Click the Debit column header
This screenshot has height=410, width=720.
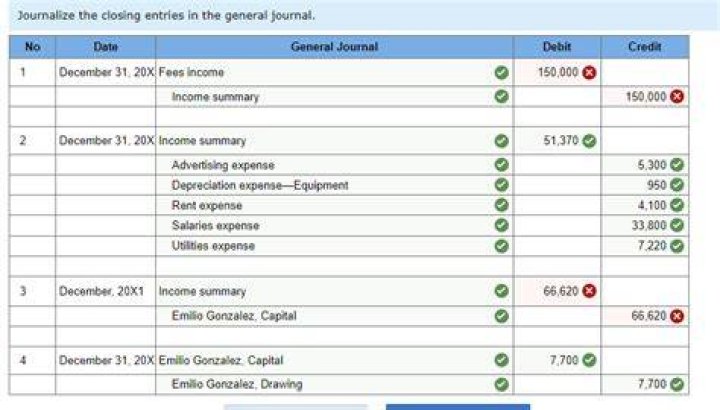click(x=557, y=47)
